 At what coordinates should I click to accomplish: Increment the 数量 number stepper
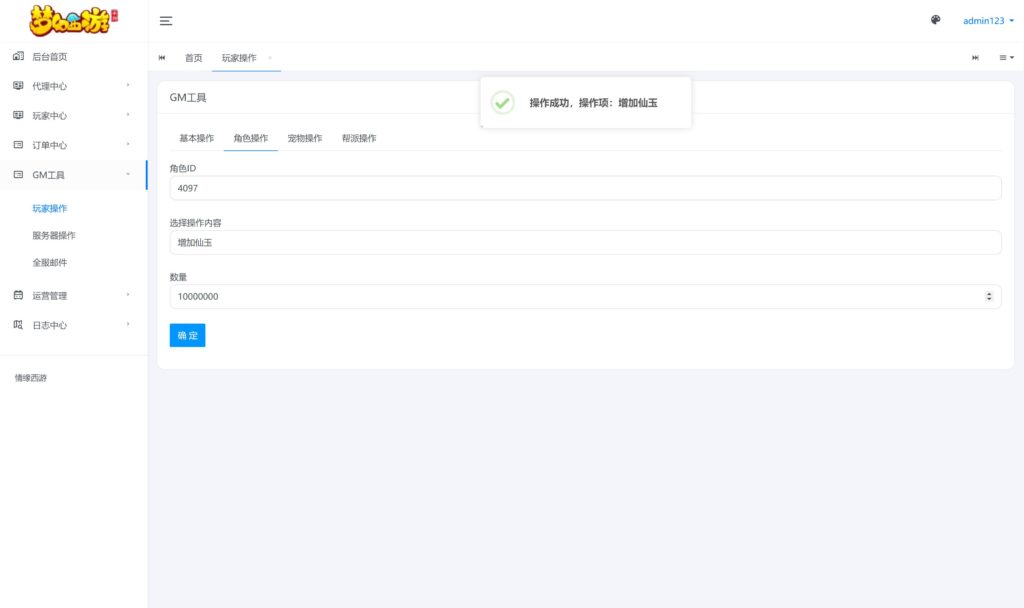(x=989, y=293)
